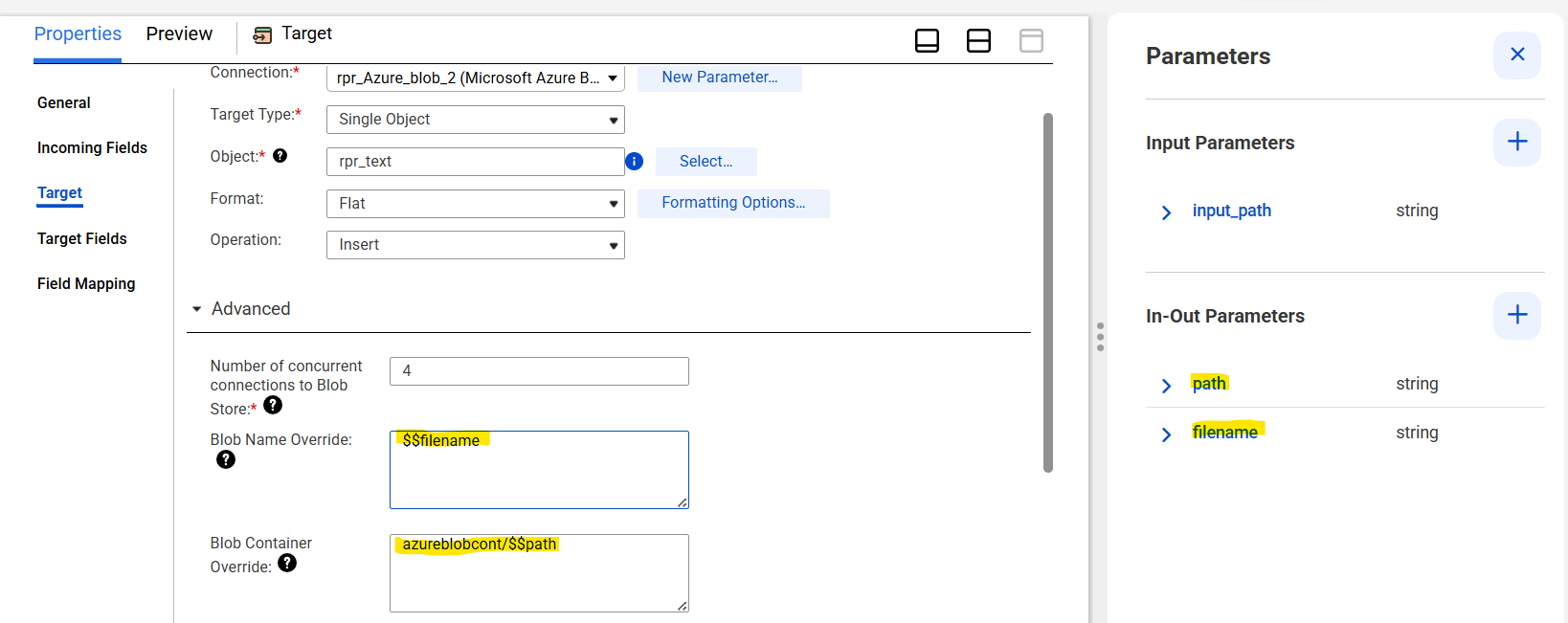1568x623 pixels.
Task: Add a new In-Out Parameter
Action: (x=1517, y=316)
